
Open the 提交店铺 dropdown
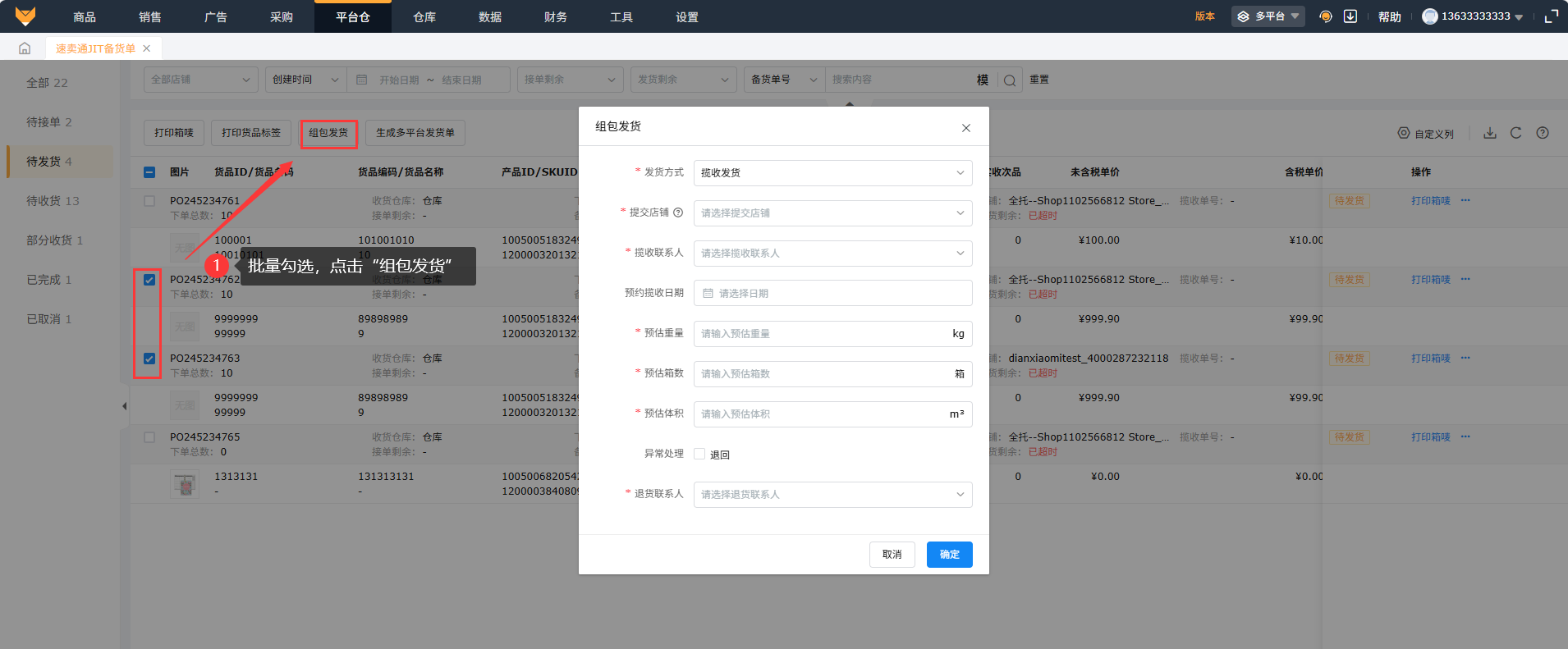(x=832, y=213)
